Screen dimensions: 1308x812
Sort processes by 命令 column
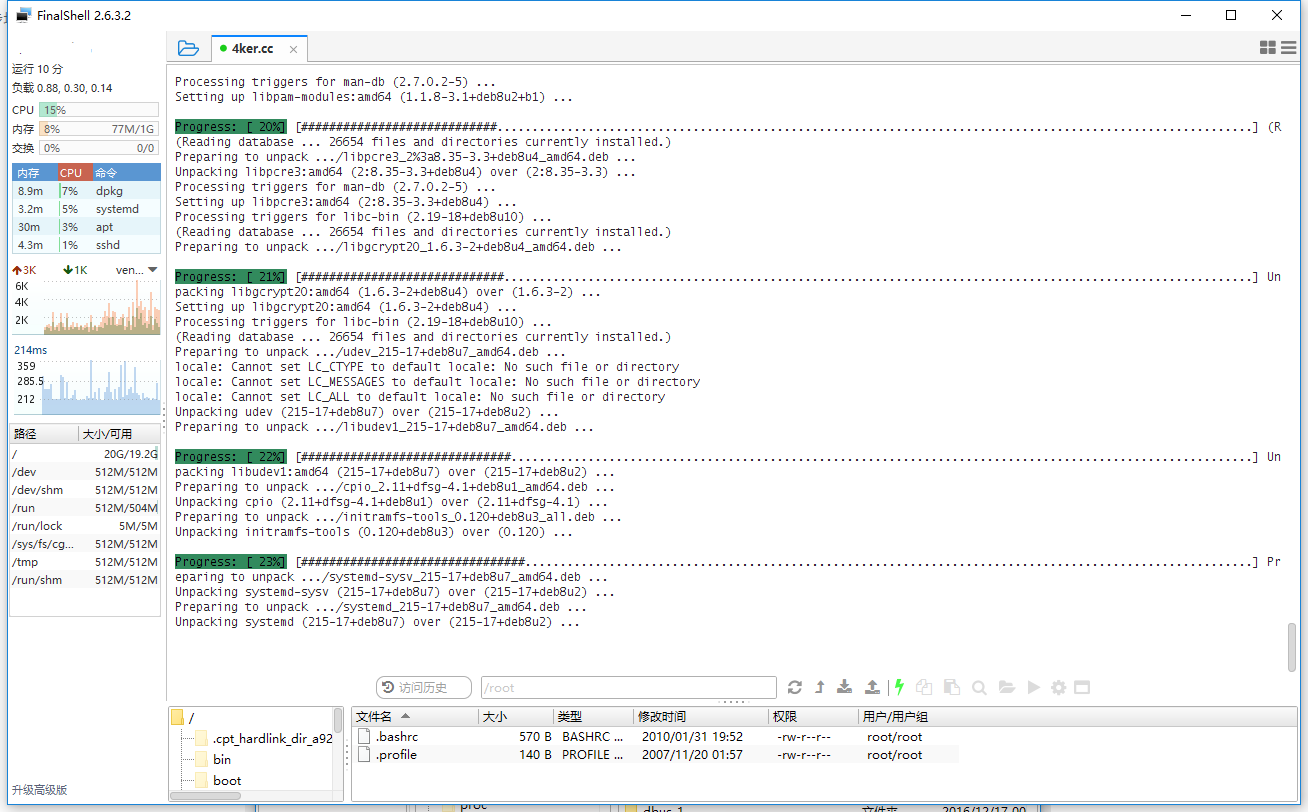126,173
